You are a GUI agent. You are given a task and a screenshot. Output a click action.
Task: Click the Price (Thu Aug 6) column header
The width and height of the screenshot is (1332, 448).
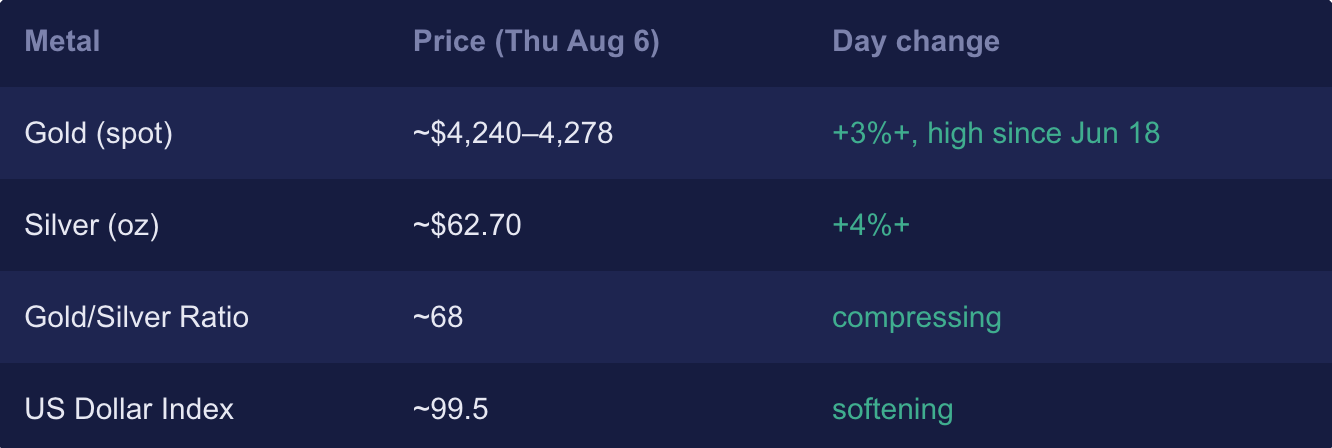coord(536,42)
